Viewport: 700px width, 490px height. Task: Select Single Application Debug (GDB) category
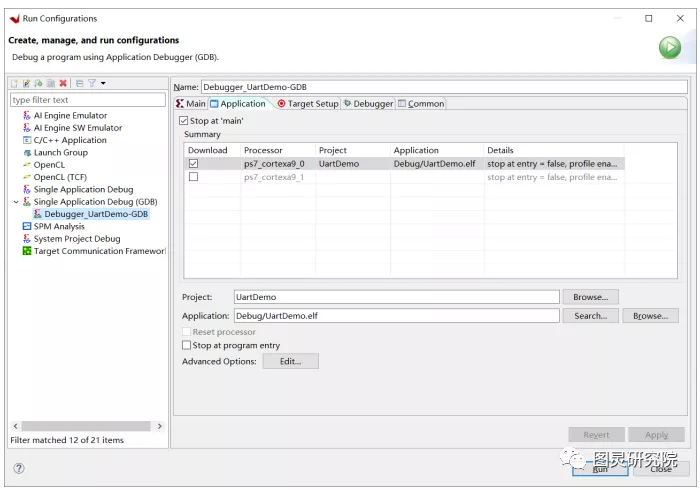[95, 202]
